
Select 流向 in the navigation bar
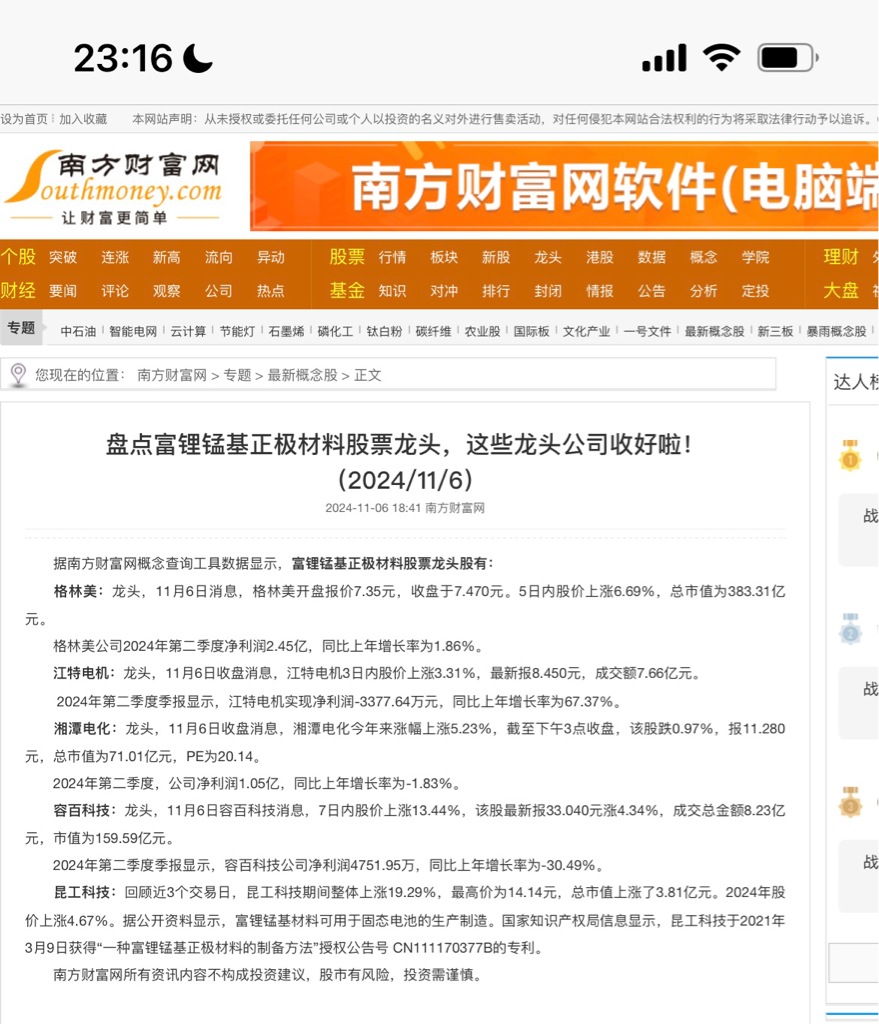point(219,257)
